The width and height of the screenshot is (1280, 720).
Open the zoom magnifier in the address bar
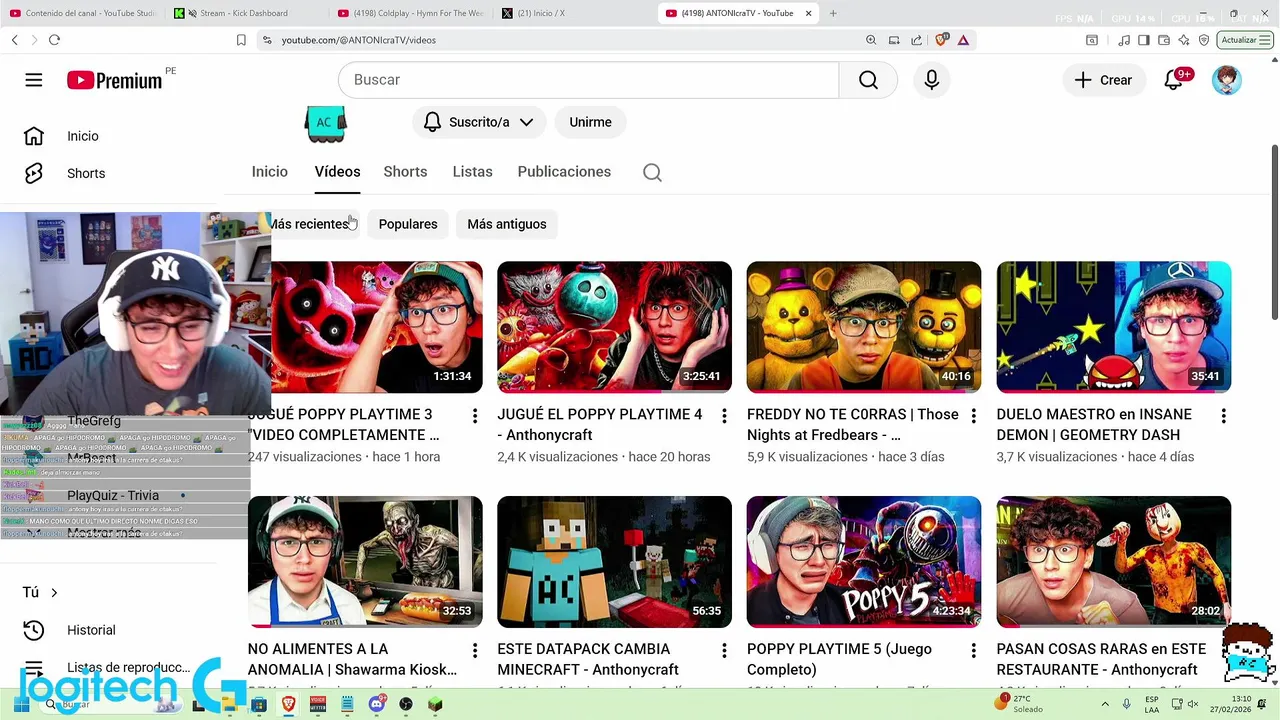pyautogui.click(x=871, y=40)
